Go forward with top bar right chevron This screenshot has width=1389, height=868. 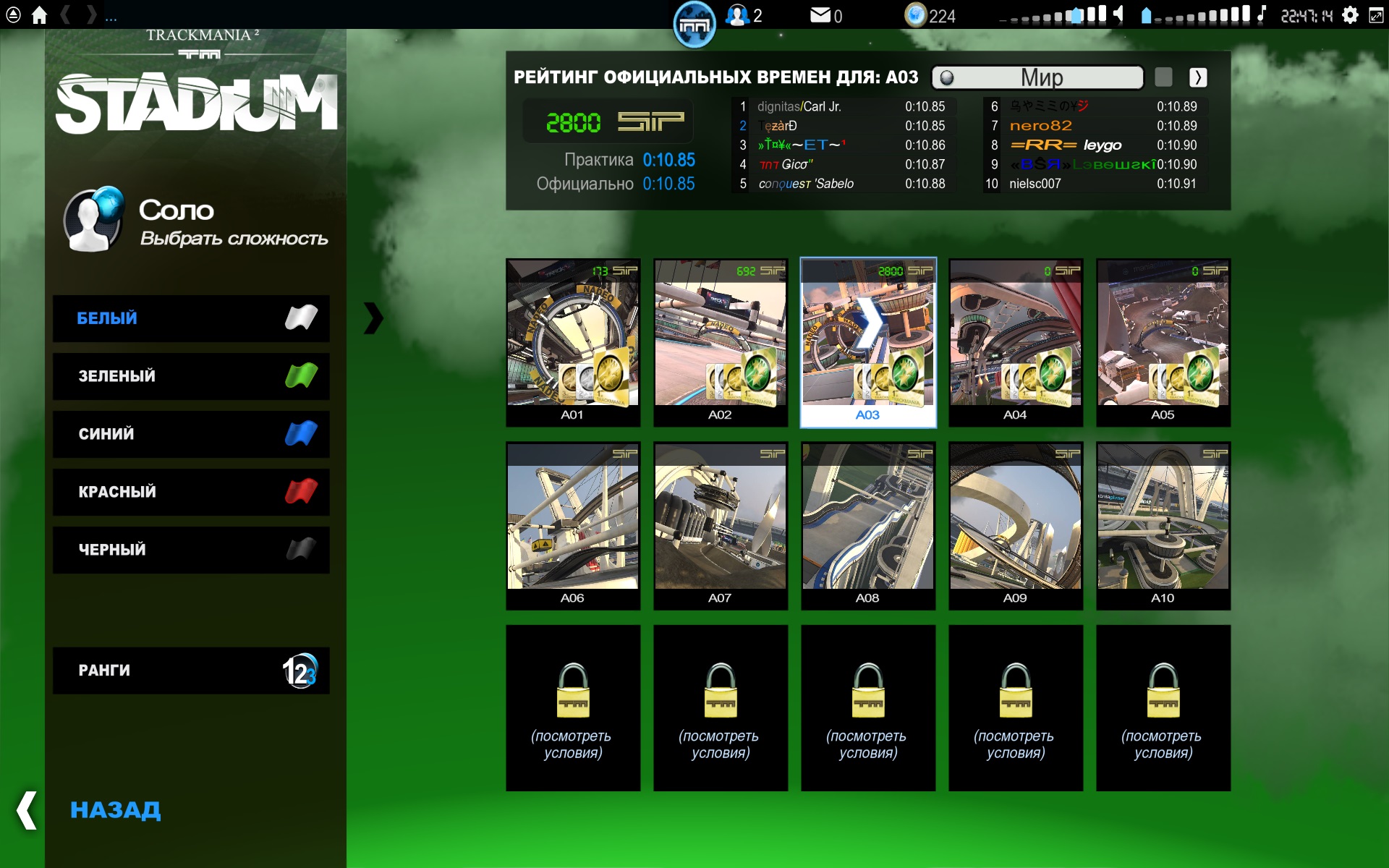pos(91,15)
